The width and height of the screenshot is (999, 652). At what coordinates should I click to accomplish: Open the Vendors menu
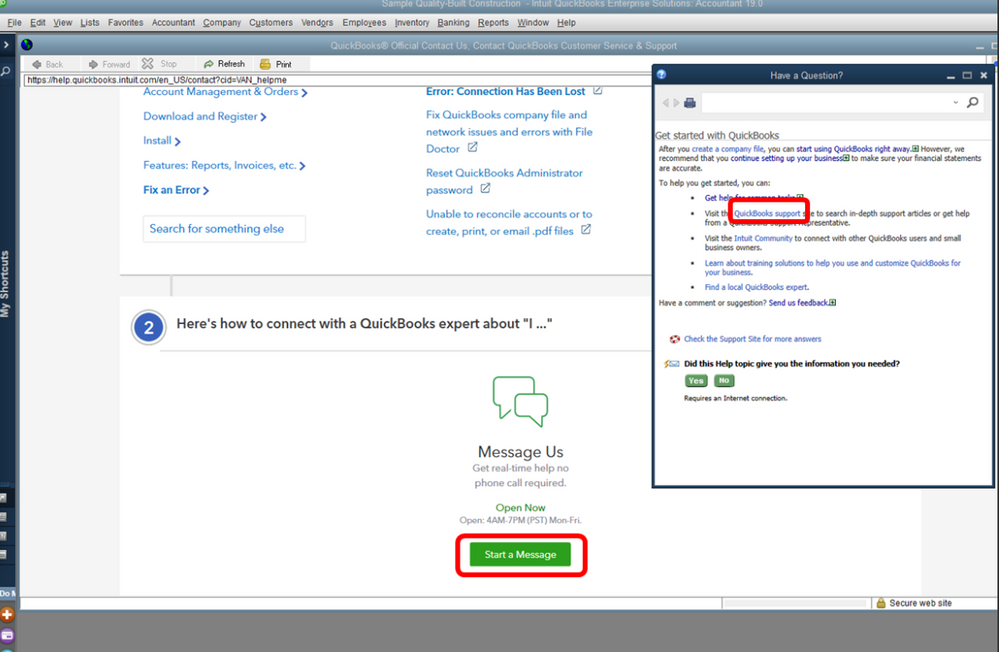(x=317, y=22)
